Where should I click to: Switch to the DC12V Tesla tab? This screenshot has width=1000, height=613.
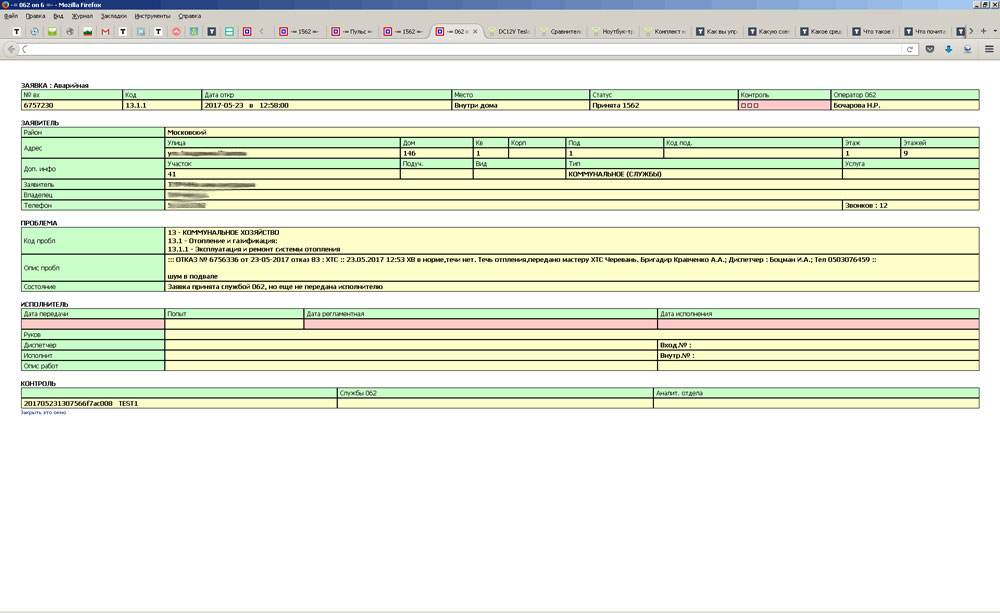(x=510, y=32)
